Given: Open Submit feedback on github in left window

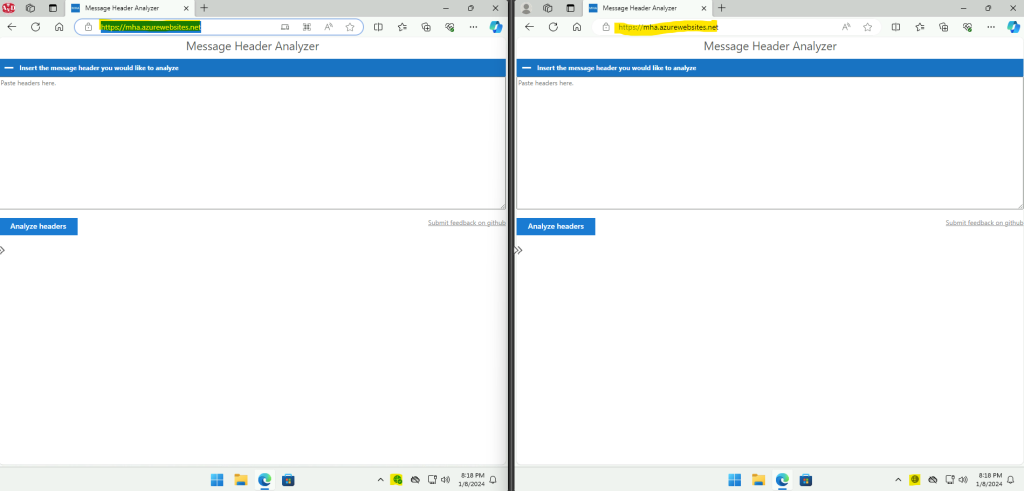Looking at the screenshot, I should tap(466, 223).
